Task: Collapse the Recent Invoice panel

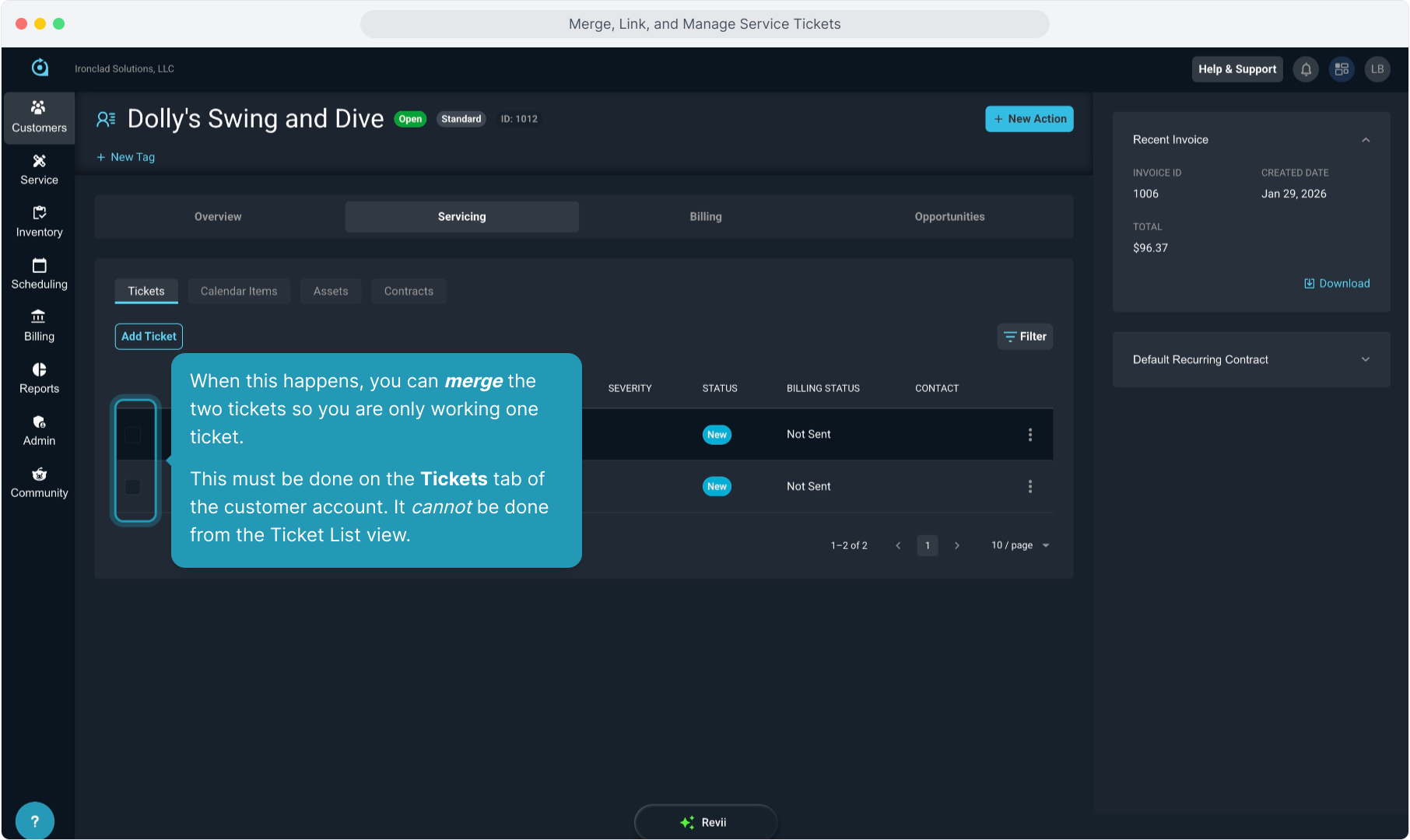Action: click(1365, 140)
